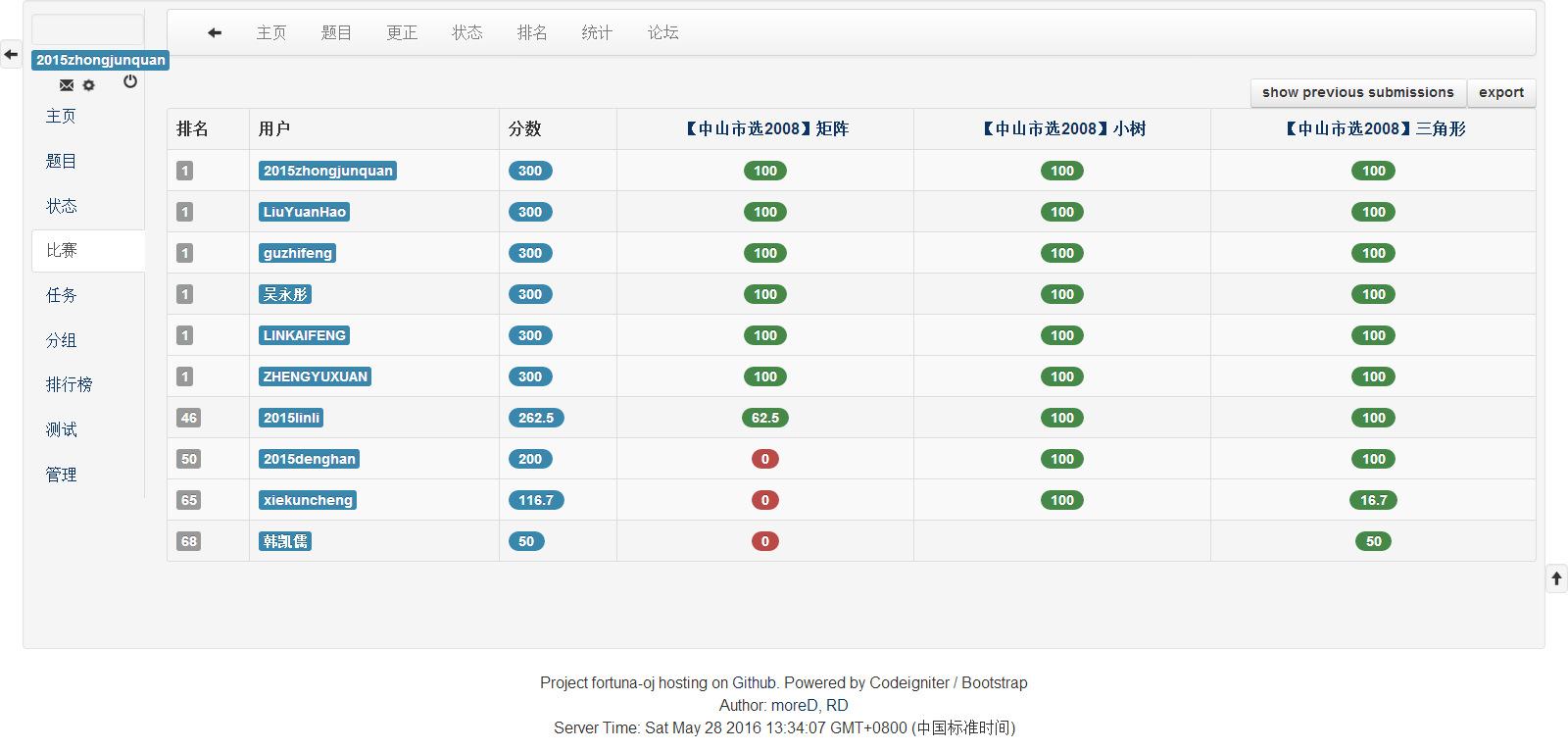Click 50 三角形 score of 韩凯儒
The width and height of the screenshot is (1568, 751).
pos(1374,541)
